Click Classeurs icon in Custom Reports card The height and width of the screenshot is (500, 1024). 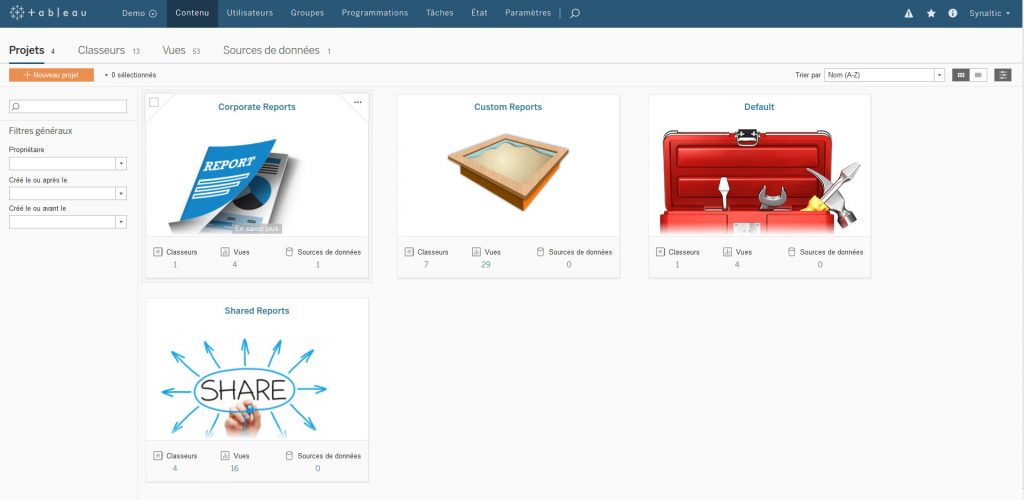(409, 252)
